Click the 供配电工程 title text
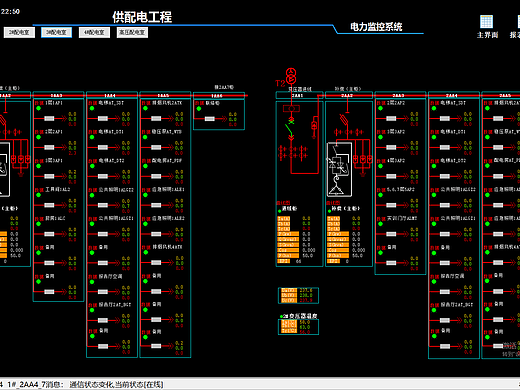Screen dimensions: 520x390 (x=142, y=17)
